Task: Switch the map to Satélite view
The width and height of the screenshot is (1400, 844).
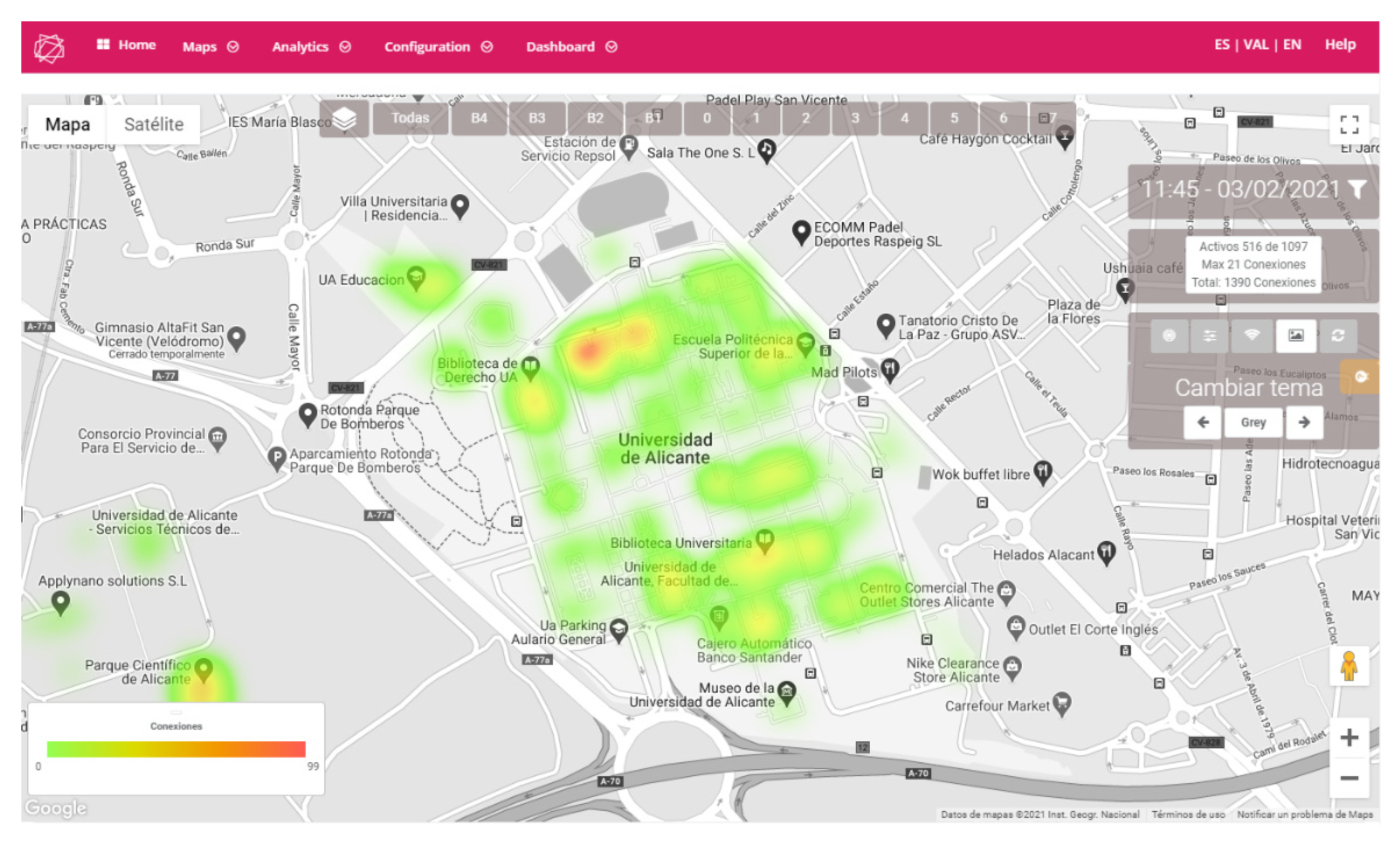Action: (153, 124)
